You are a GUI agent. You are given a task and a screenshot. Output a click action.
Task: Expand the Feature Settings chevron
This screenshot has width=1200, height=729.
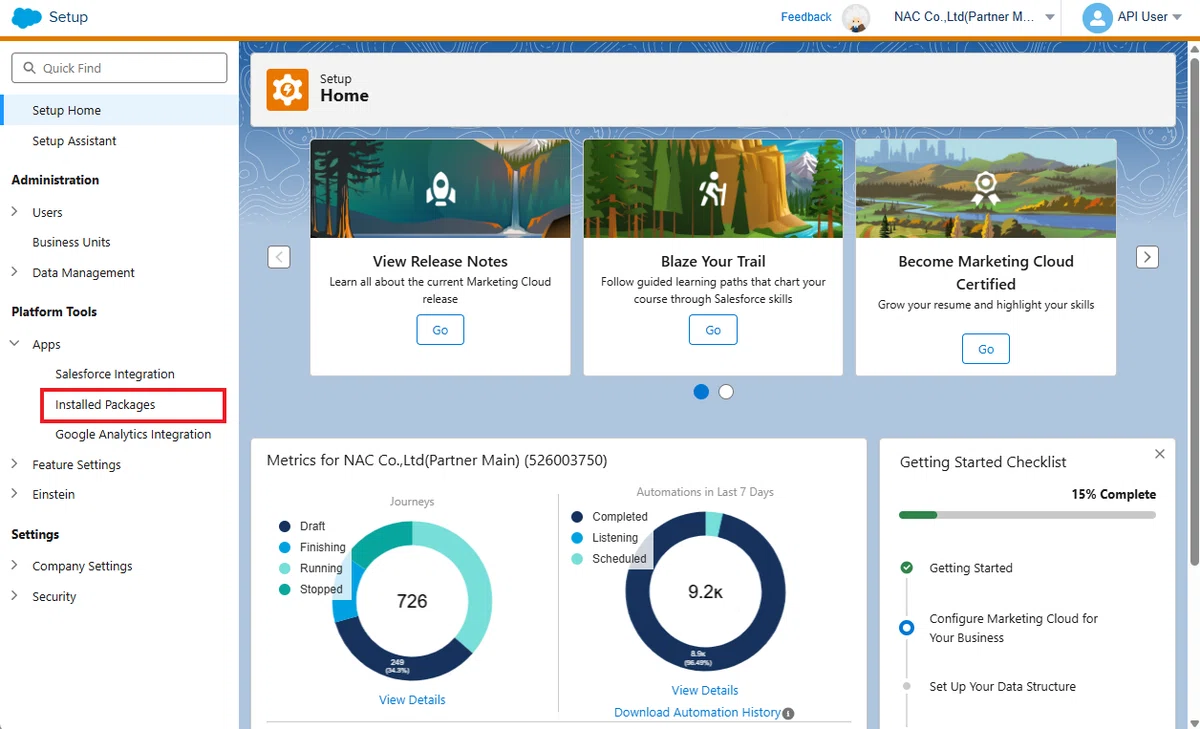[15, 464]
